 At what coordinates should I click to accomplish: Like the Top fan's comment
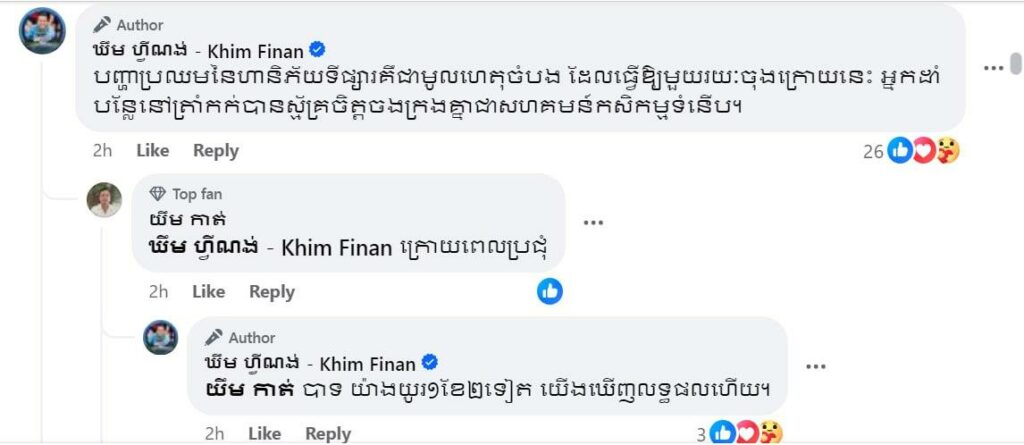pos(208,292)
